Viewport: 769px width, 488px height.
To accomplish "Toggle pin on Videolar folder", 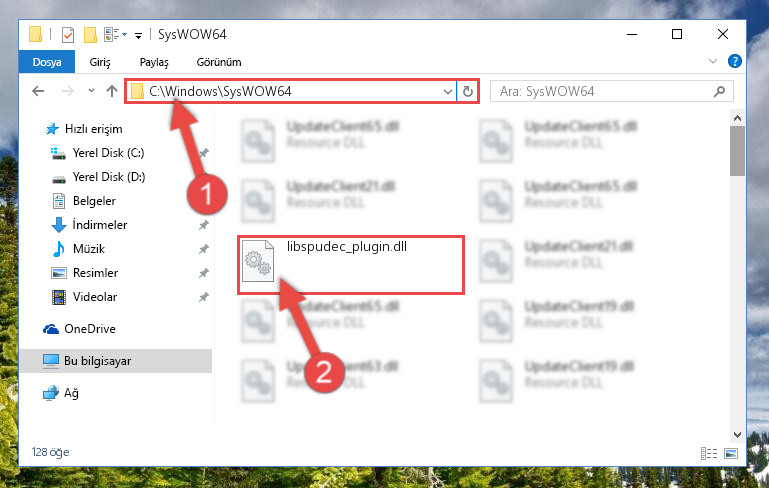I will [x=203, y=297].
